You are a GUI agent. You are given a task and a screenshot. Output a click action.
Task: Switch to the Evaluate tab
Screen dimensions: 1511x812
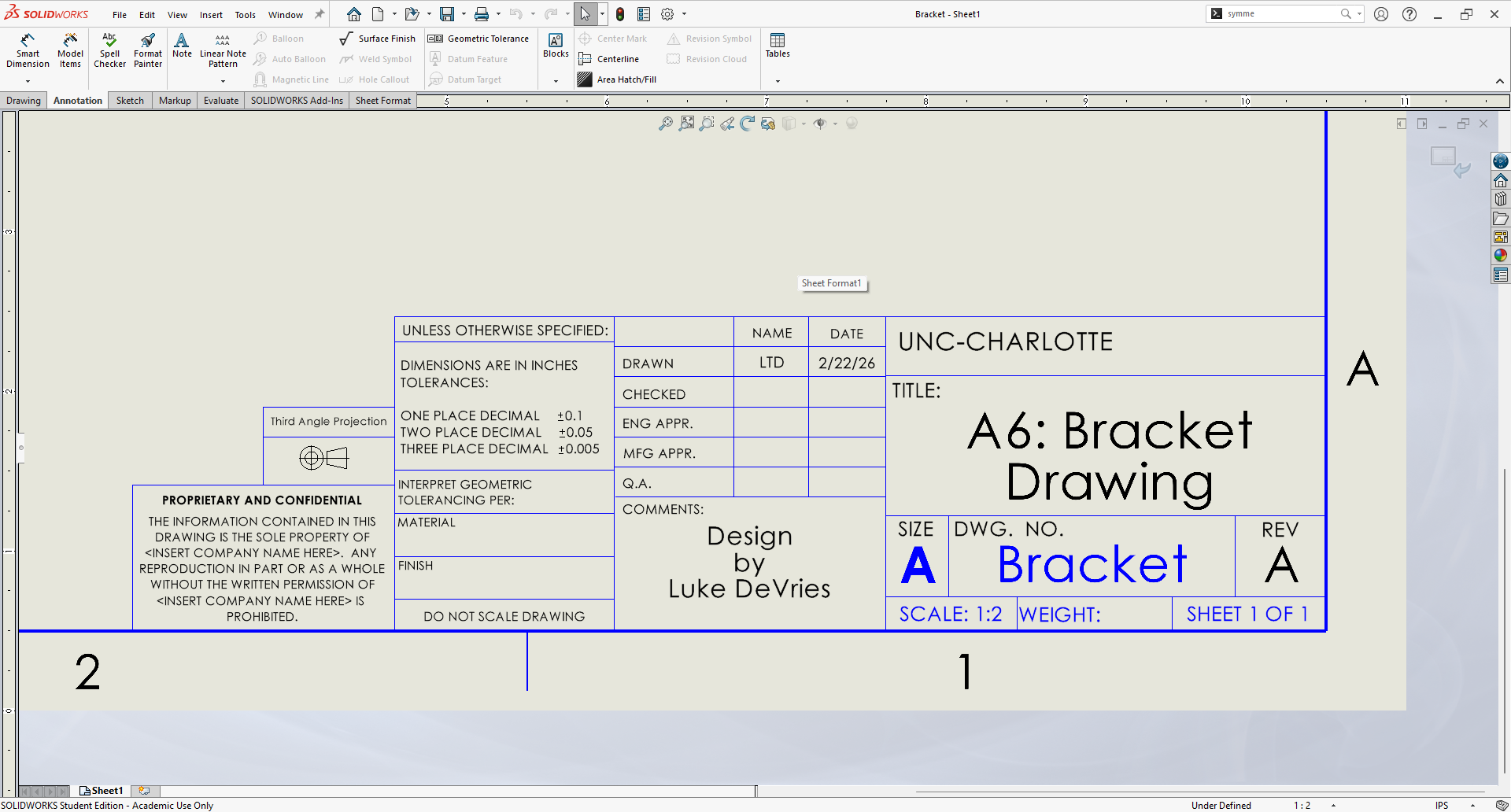pyautogui.click(x=221, y=101)
